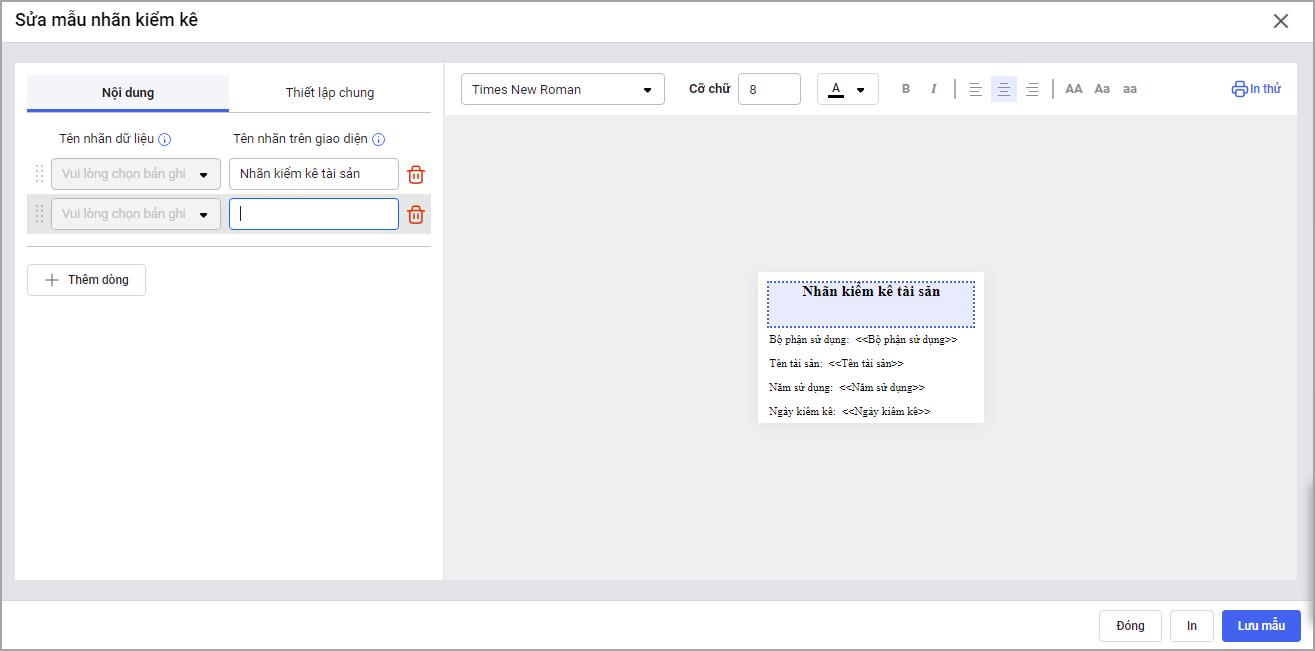Toggle italic text formatting
This screenshot has height=651, width=1315.
[934, 89]
